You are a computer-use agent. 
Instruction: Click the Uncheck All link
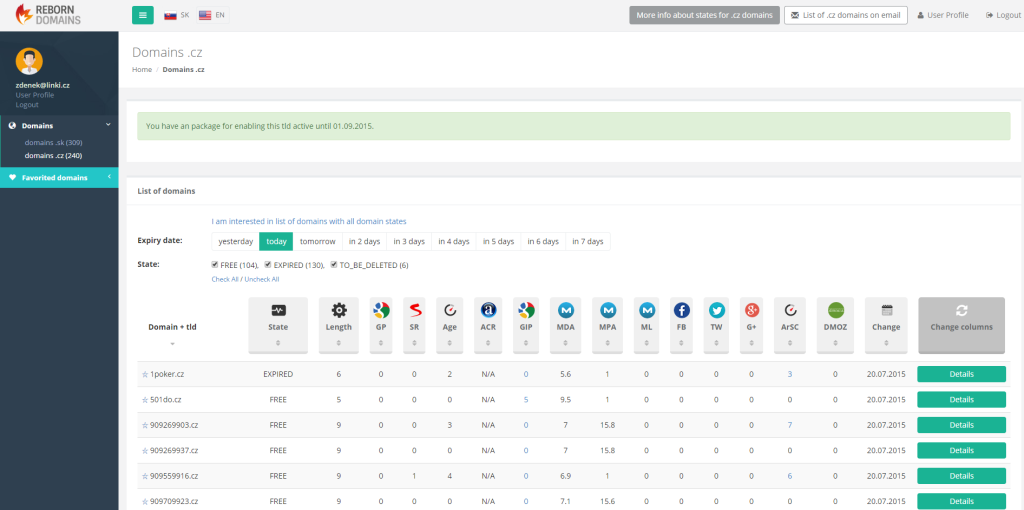tap(262, 279)
